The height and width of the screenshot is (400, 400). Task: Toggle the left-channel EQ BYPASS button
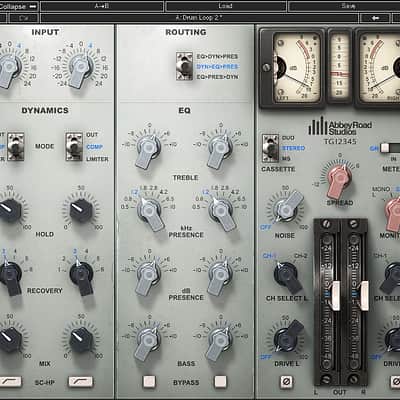149,382
